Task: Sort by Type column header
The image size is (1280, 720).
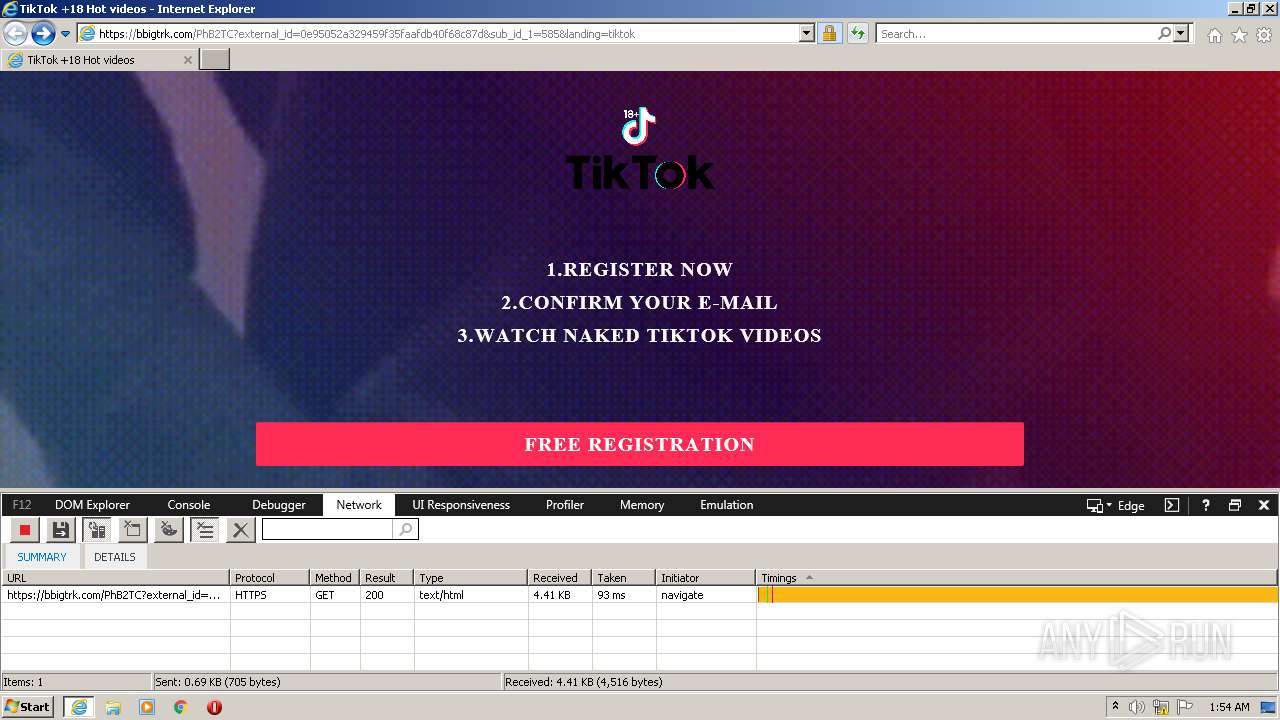Action: click(471, 578)
